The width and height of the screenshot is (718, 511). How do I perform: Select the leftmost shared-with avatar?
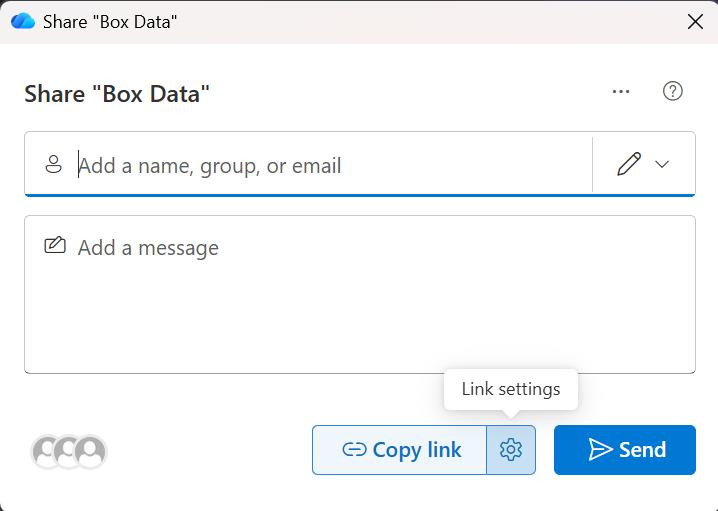coord(46,451)
